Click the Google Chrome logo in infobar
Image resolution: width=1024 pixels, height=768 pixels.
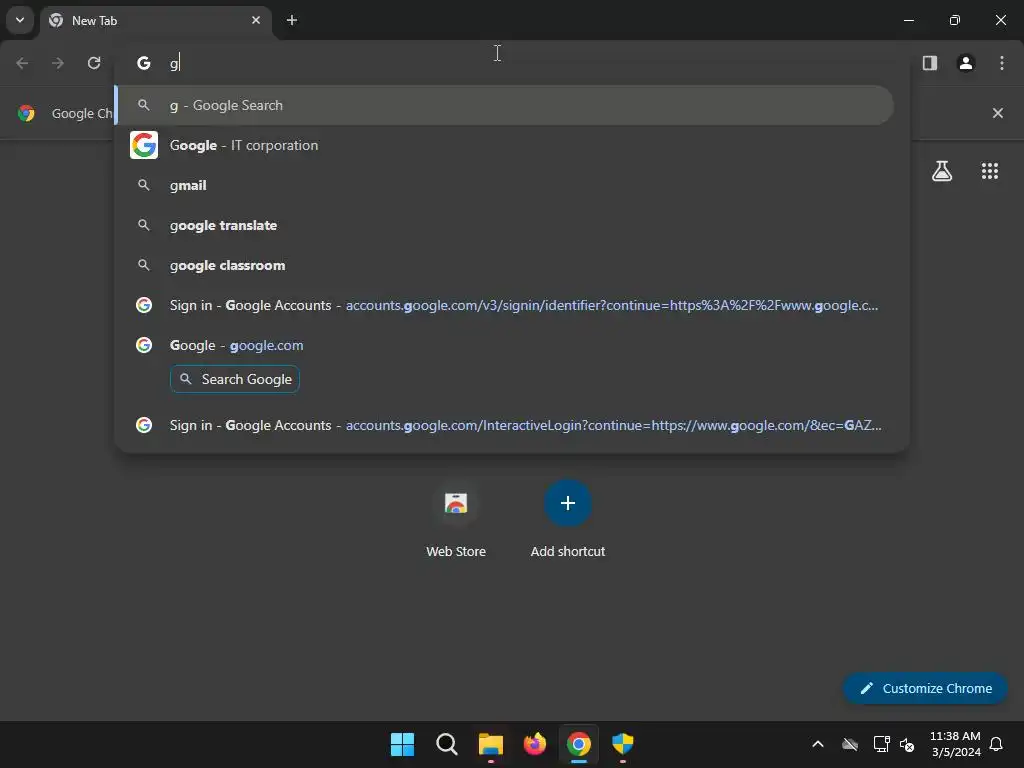[26, 113]
